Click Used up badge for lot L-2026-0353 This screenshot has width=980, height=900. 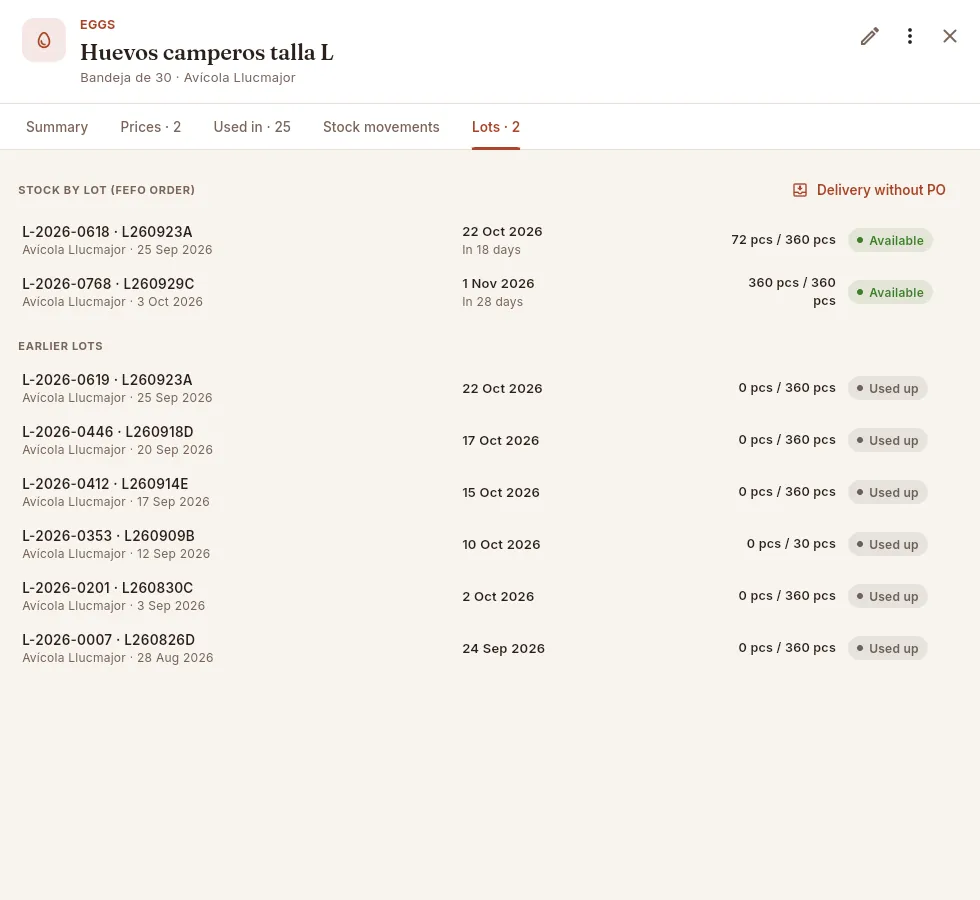tap(888, 544)
